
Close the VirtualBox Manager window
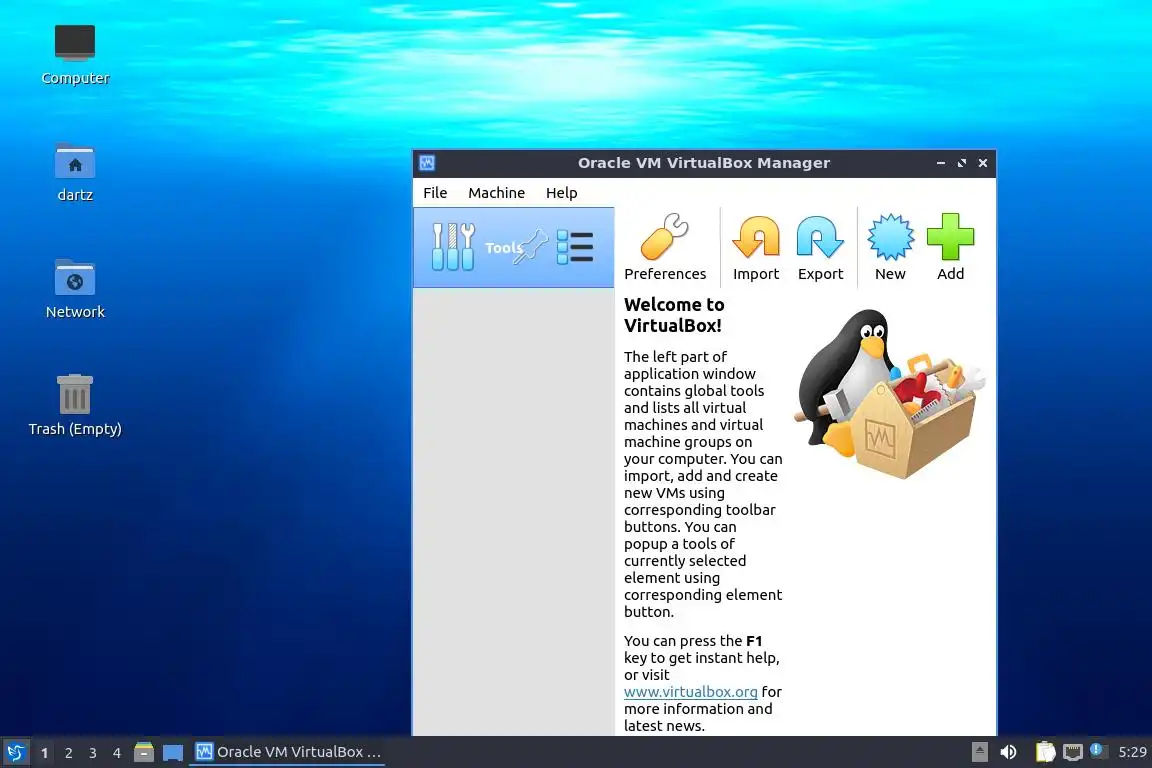[982, 163]
